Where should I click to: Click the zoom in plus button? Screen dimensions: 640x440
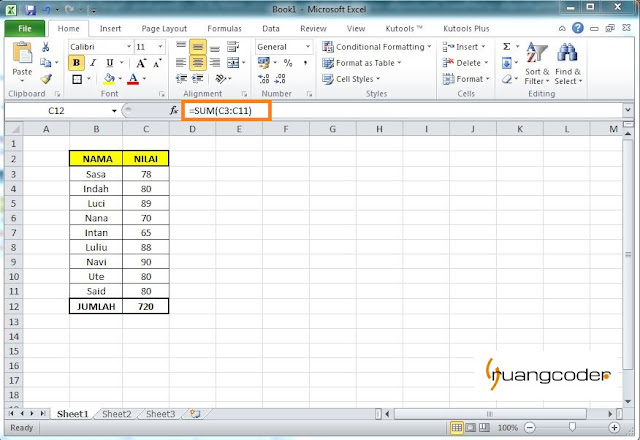[614, 427]
